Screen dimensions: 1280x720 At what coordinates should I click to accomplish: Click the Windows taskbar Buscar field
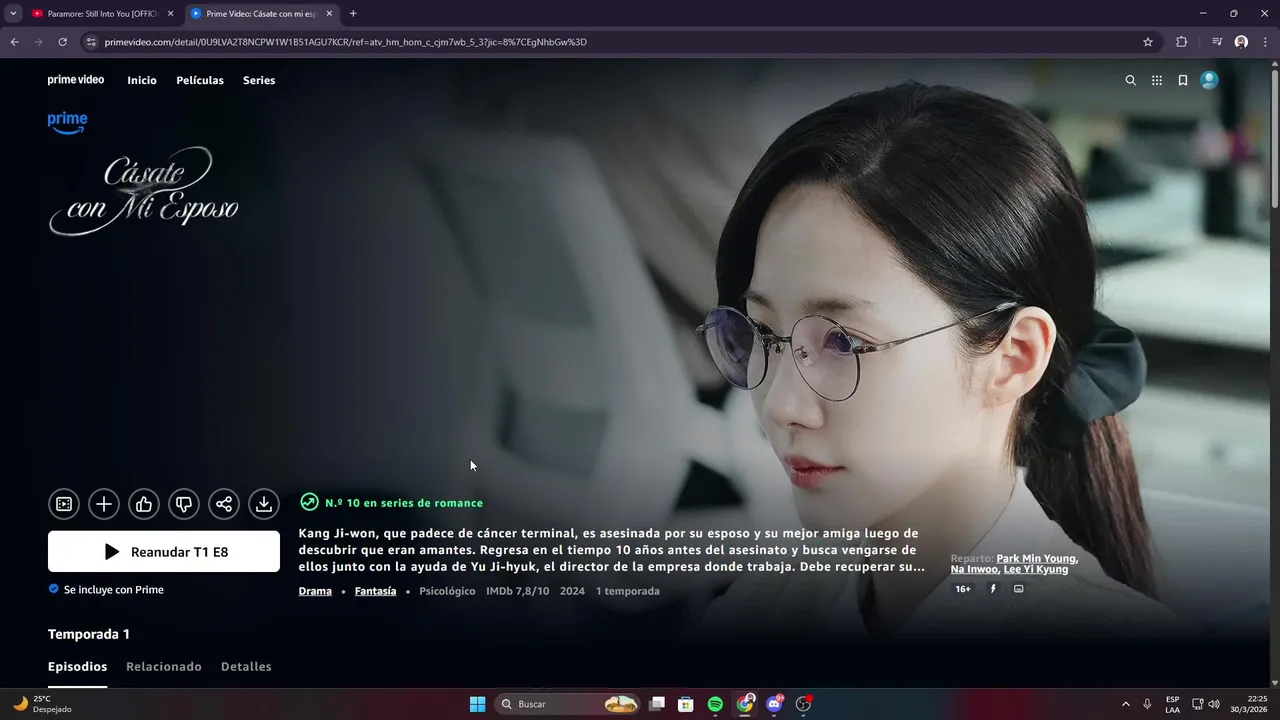click(x=567, y=704)
